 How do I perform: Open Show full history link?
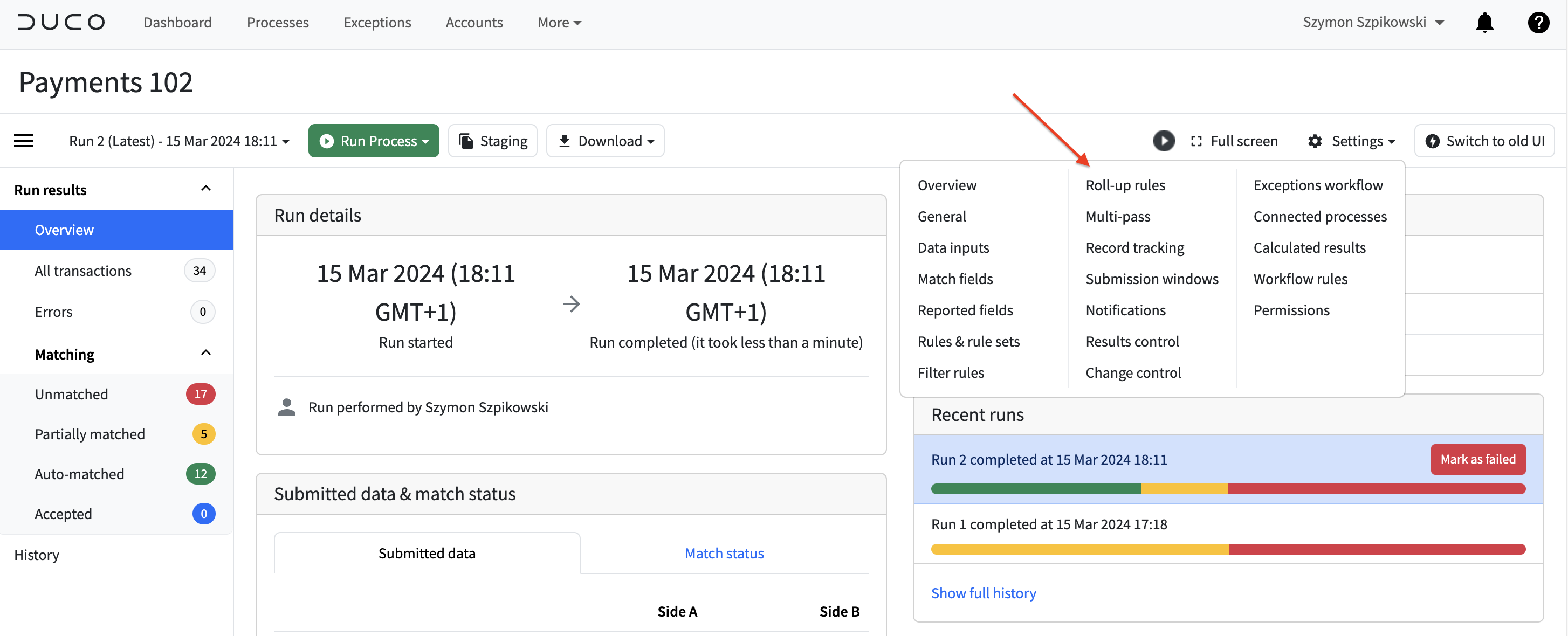click(x=983, y=593)
